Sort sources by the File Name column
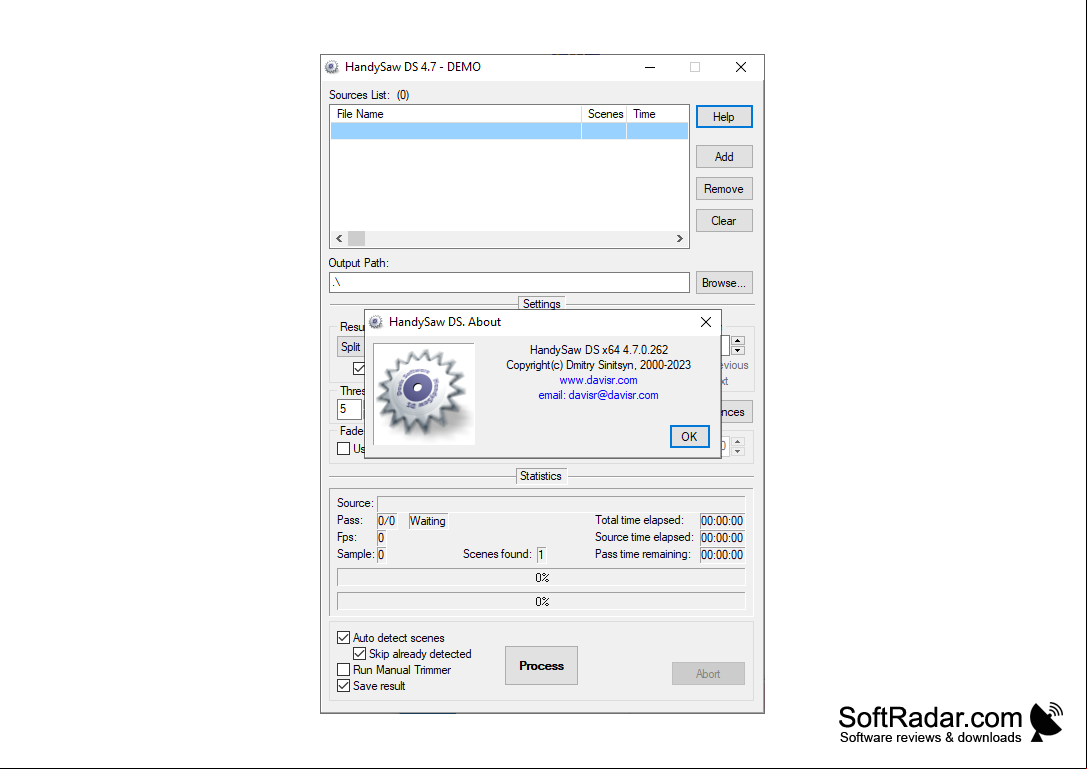 click(x=456, y=114)
